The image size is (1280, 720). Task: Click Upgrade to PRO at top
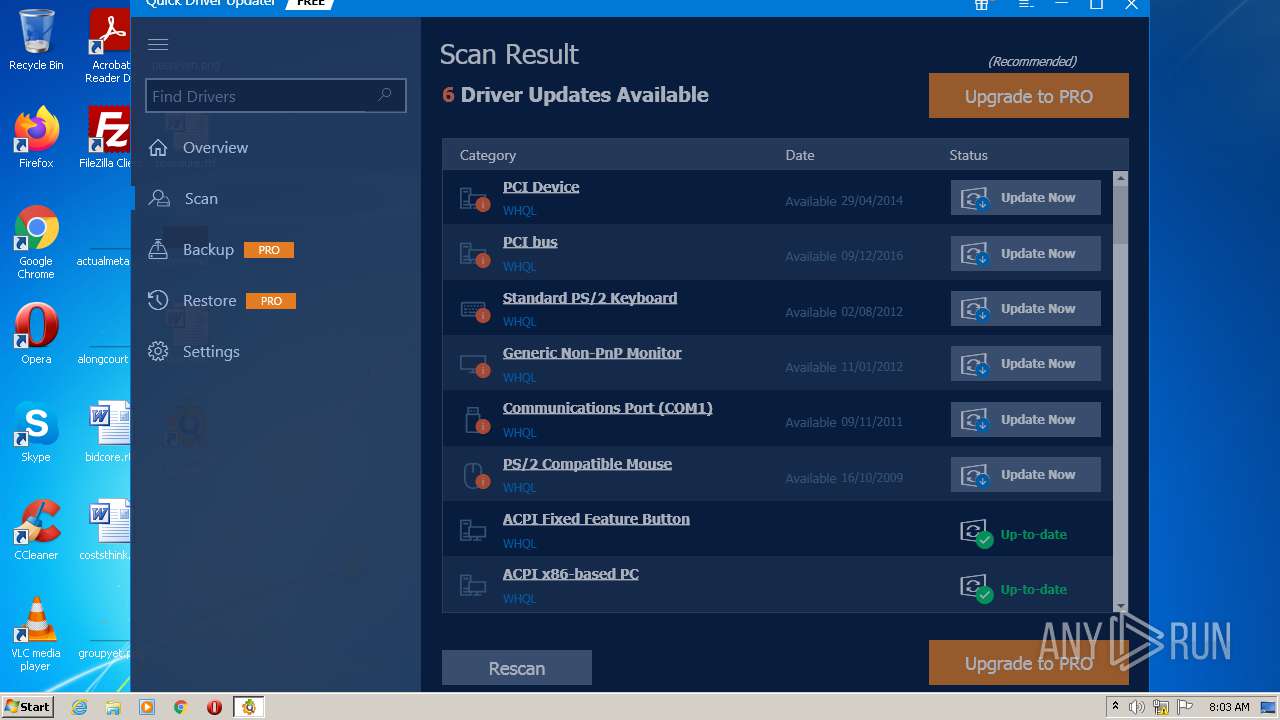pyautogui.click(x=1029, y=96)
